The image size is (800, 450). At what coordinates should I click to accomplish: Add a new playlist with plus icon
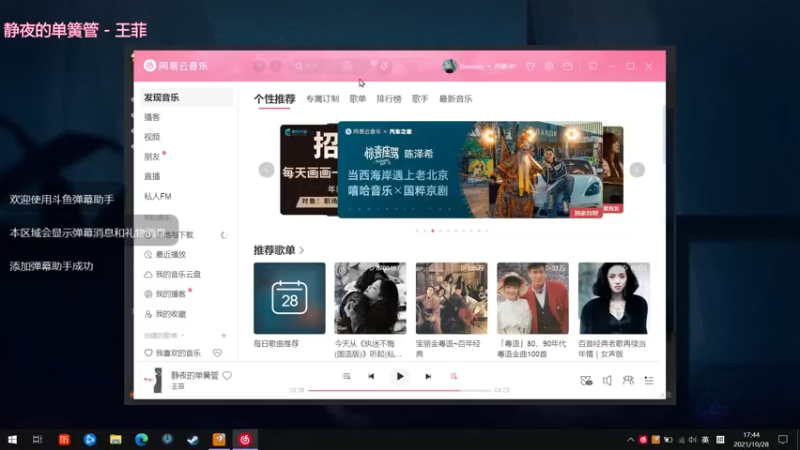[223, 336]
